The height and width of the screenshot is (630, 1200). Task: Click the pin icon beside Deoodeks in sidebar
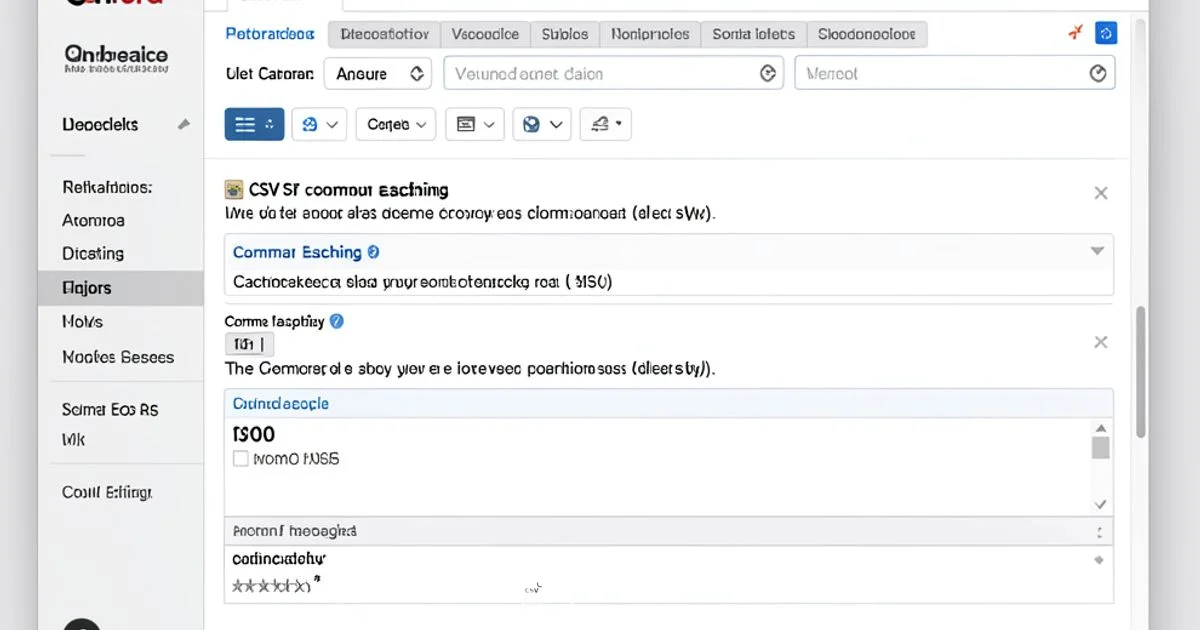coord(183,125)
